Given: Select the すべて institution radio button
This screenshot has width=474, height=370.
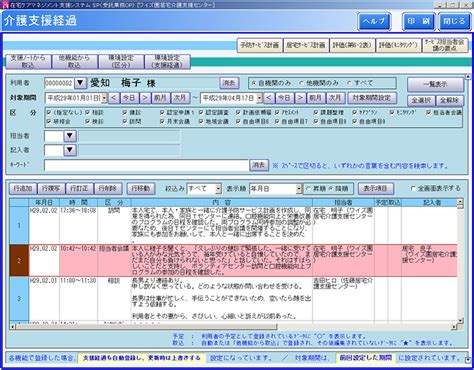Looking at the screenshot, I should 349,83.
